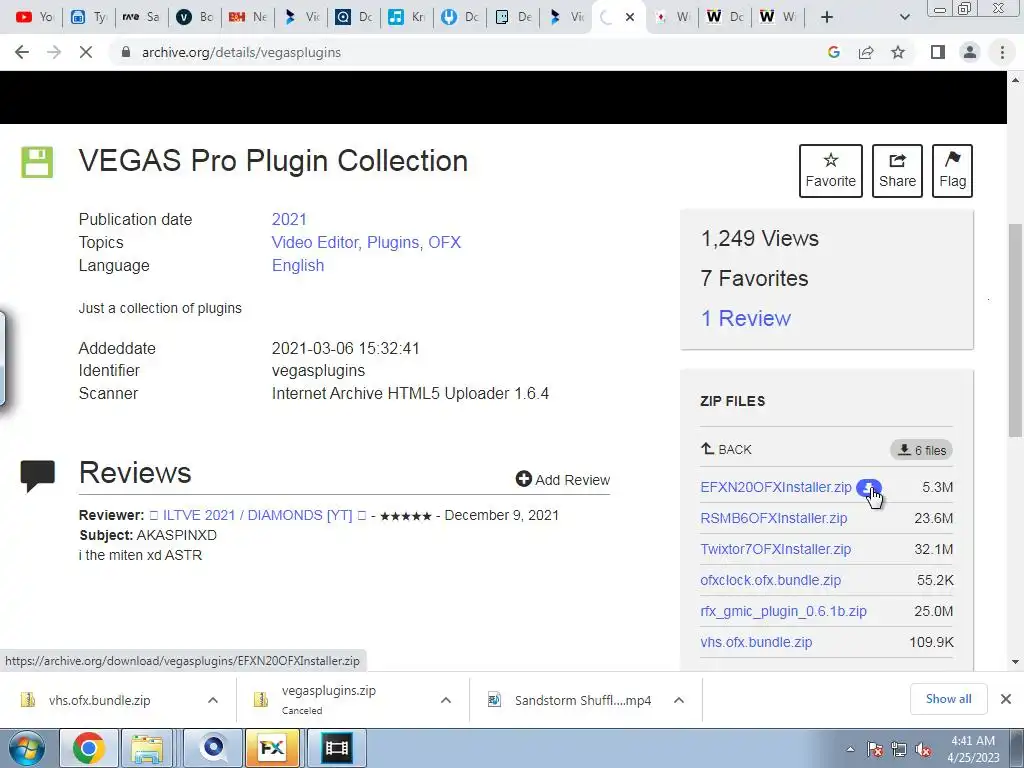Click the English language link
This screenshot has height=768, width=1024.
[298, 265]
